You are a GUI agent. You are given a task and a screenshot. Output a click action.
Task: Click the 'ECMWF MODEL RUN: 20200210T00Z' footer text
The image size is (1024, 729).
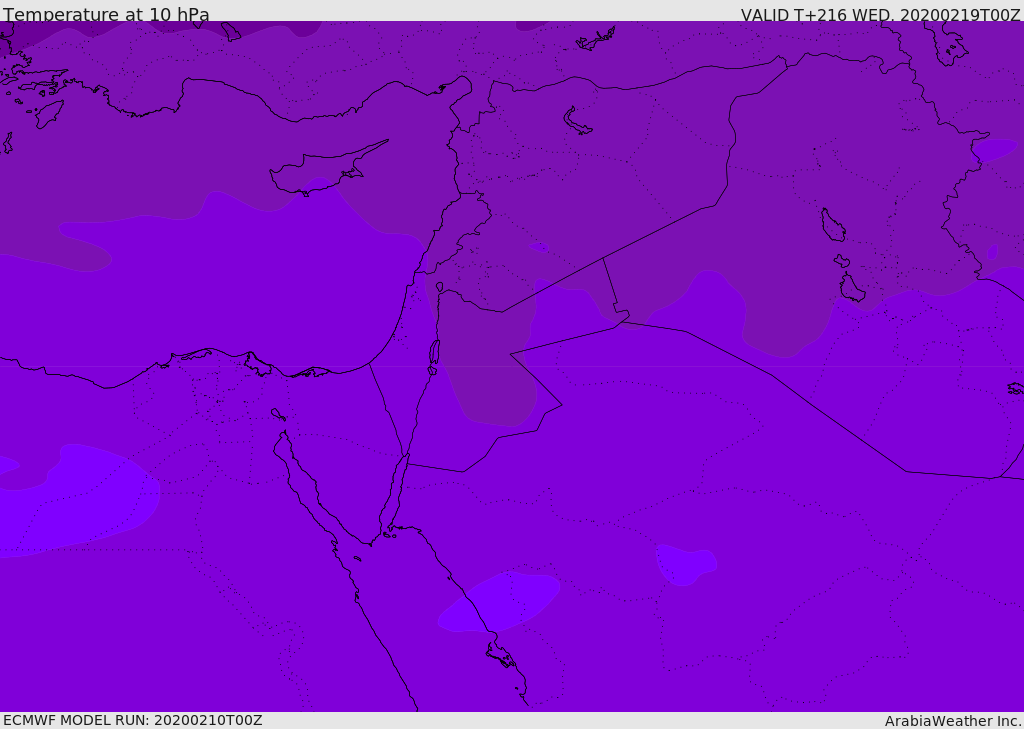point(133,720)
